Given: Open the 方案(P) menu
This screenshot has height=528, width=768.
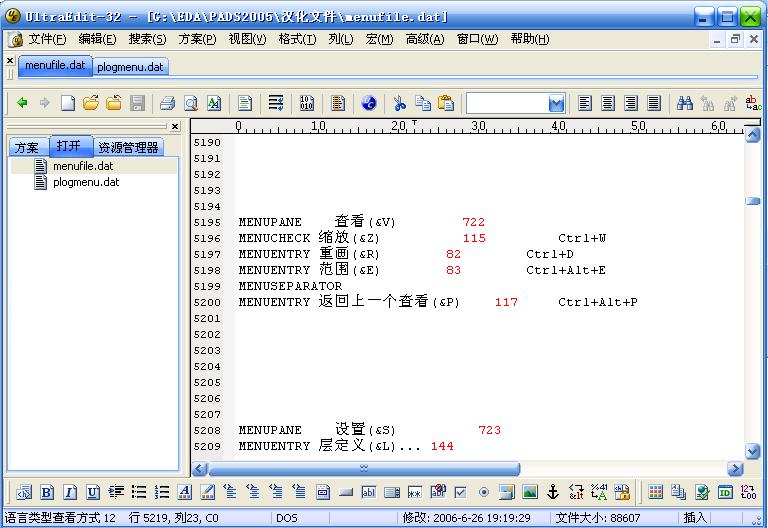Looking at the screenshot, I should [x=197, y=39].
